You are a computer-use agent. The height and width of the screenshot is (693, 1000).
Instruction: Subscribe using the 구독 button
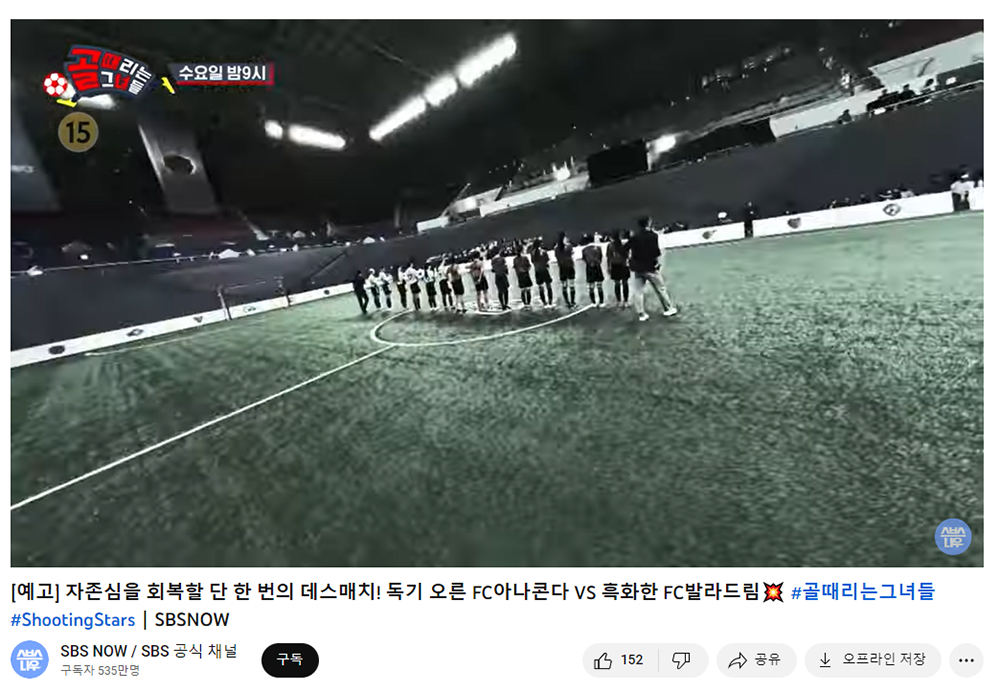(290, 660)
